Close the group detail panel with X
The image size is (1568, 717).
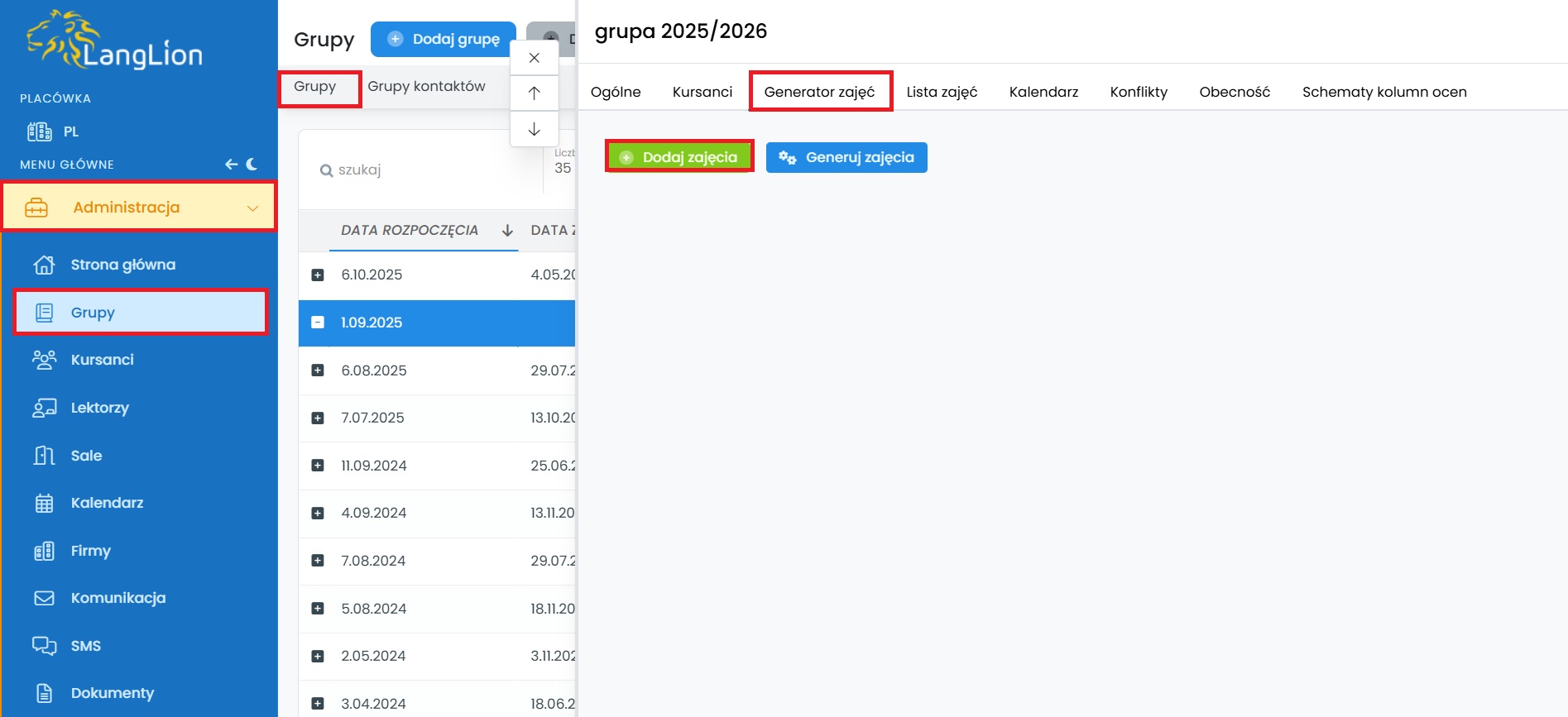tap(535, 58)
